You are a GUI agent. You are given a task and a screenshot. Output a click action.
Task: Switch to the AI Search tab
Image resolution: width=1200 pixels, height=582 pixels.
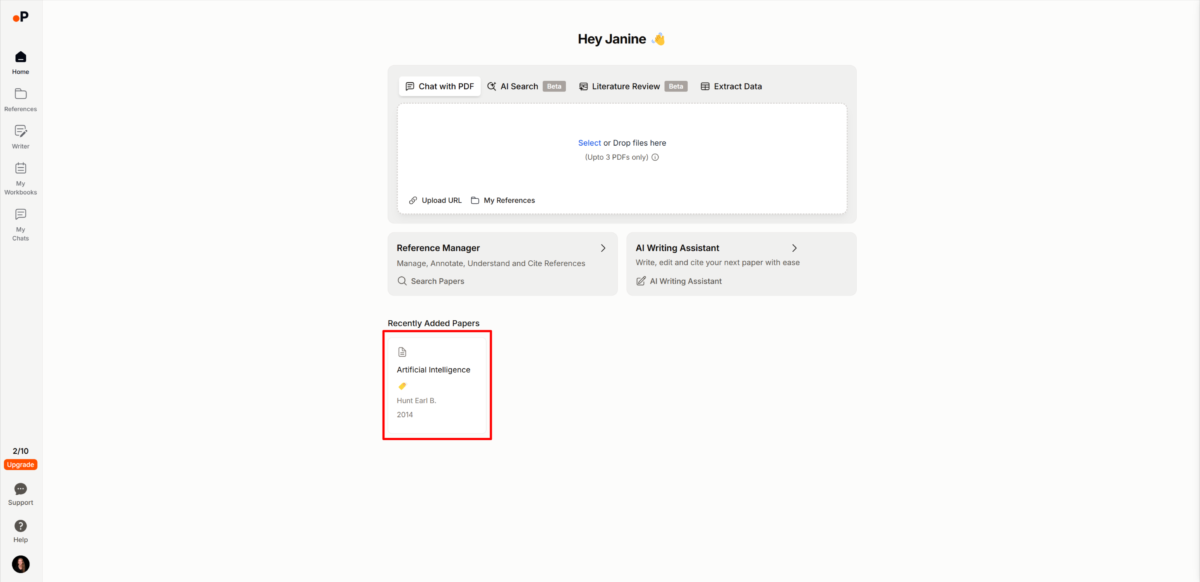pos(518,87)
